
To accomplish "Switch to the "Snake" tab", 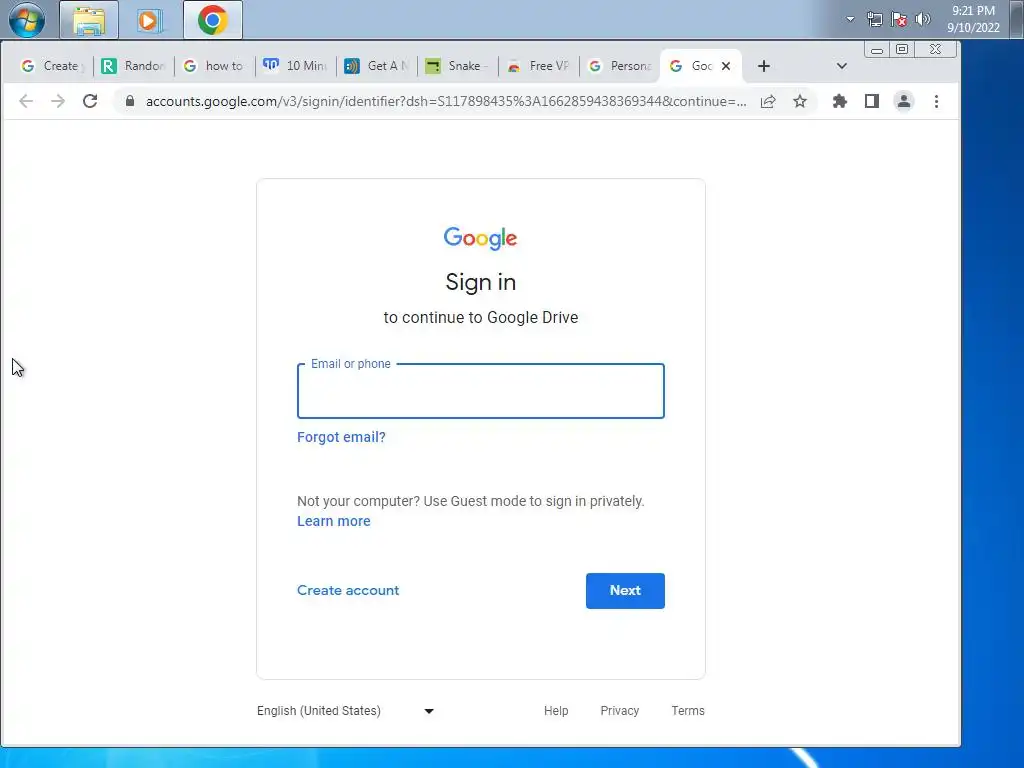I will tap(458, 66).
